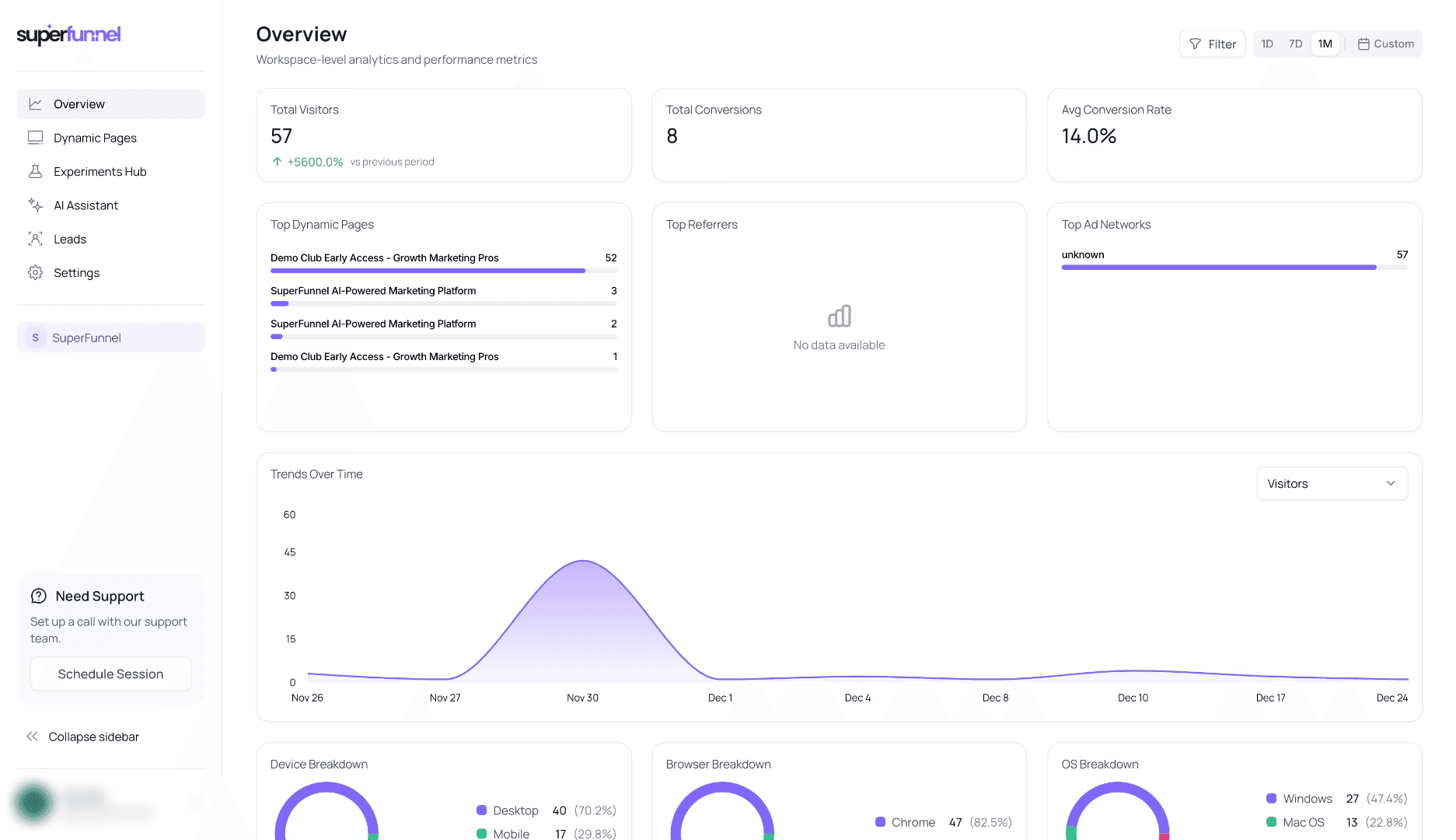Click the "Overview" page heading
Viewport: 1456px width, 840px height.
coord(302,34)
